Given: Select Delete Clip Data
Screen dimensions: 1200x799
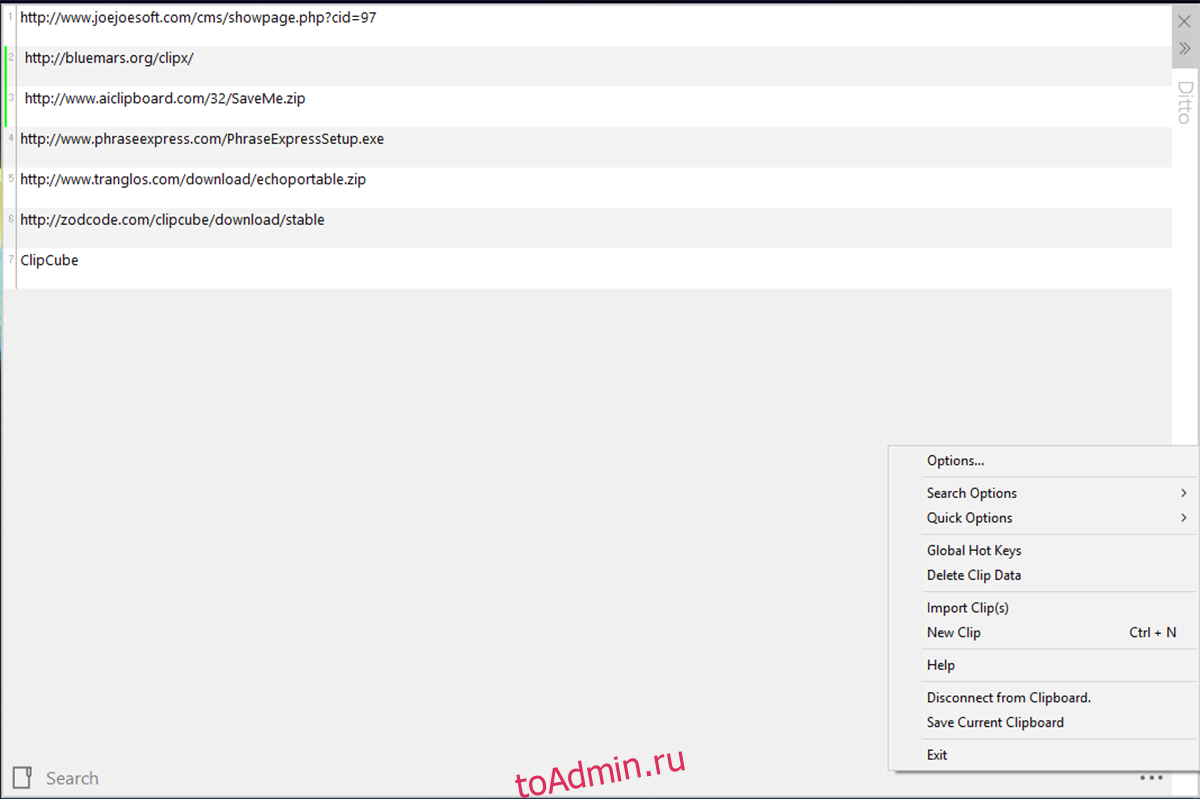Looking at the screenshot, I should pyautogui.click(x=1043, y=575).
